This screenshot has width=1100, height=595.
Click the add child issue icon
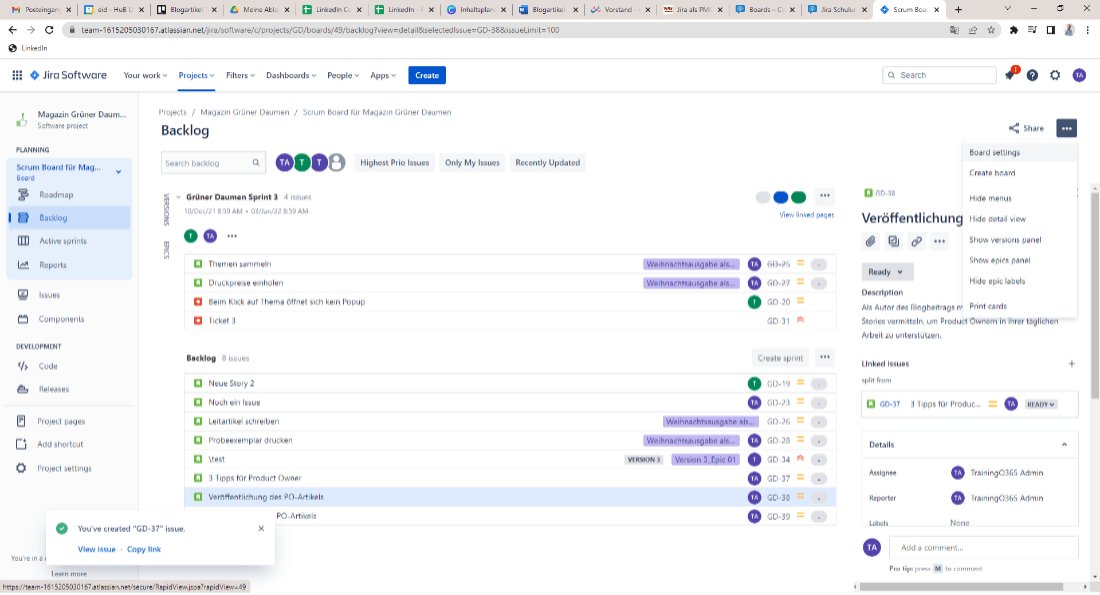(893, 241)
